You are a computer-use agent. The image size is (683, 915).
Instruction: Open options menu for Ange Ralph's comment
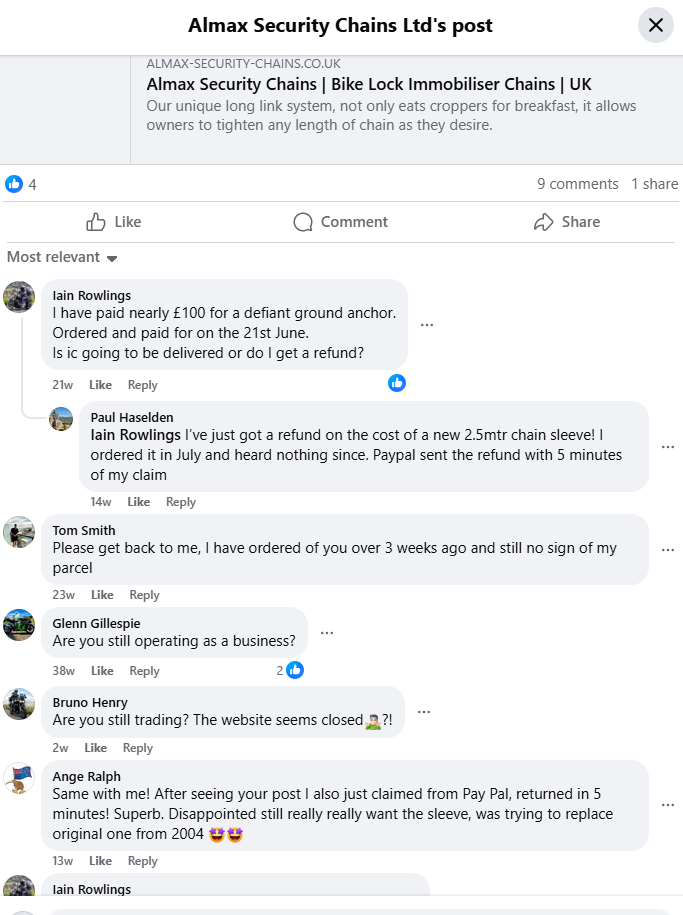pyautogui.click(x=668, y=805)
